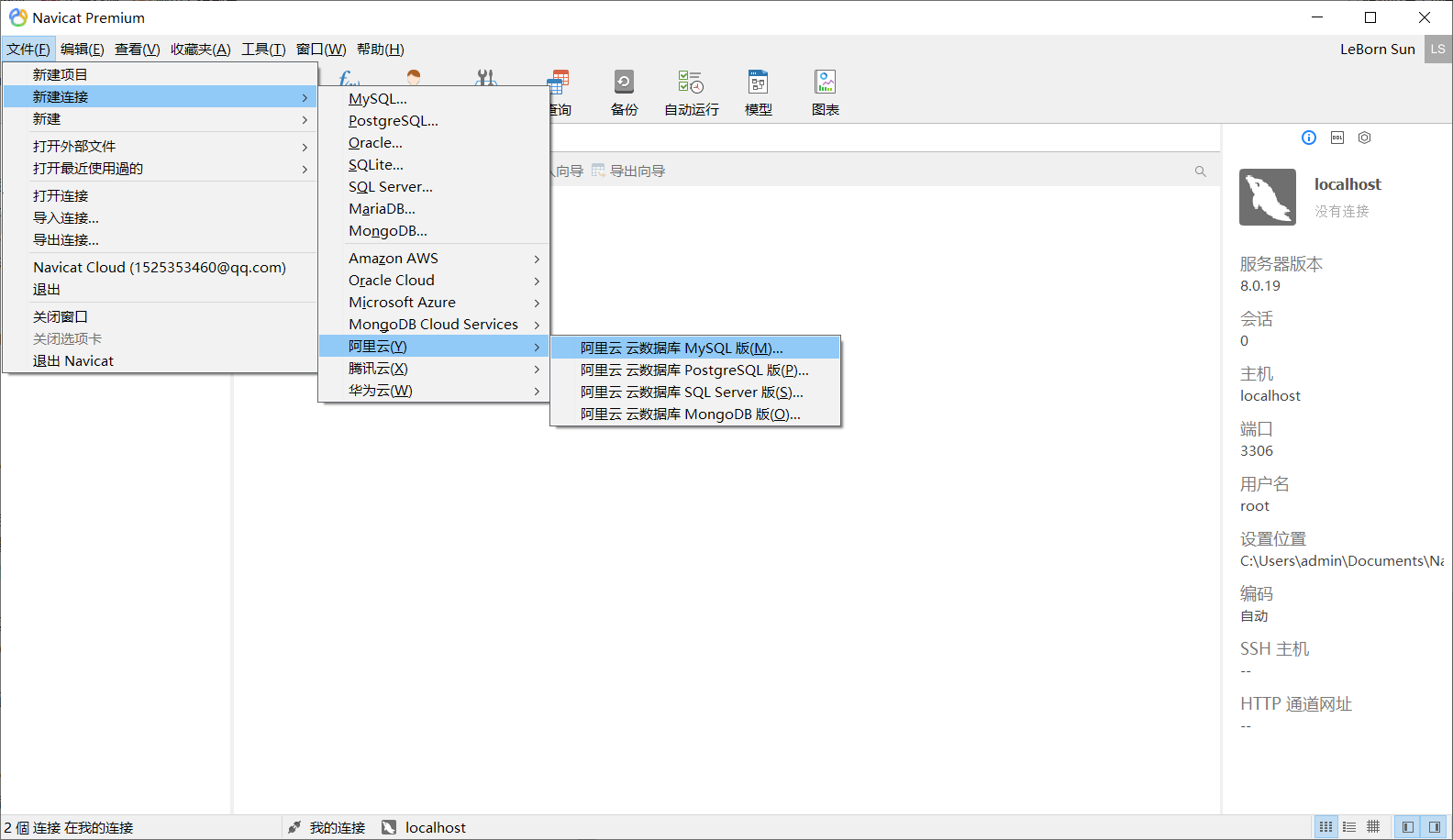Viewport: 1453px width, 840px height.
Task: Switch to list view icon in status bar
Action: click(1325, 827)
